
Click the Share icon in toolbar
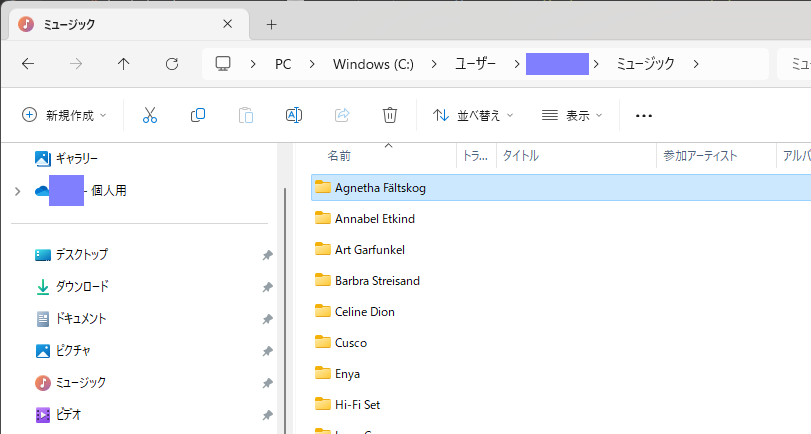(x=342, y=115)
